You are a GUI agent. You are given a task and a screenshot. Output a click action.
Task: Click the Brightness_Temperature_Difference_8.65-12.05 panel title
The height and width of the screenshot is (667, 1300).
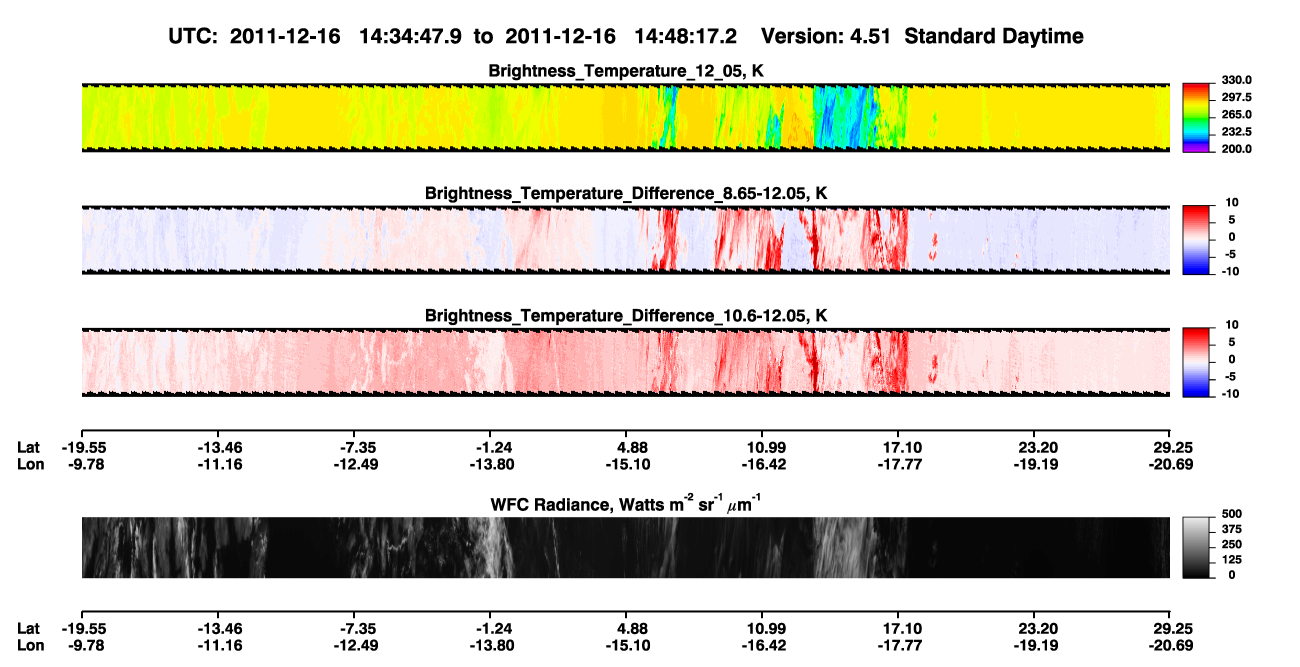point(626,193)
